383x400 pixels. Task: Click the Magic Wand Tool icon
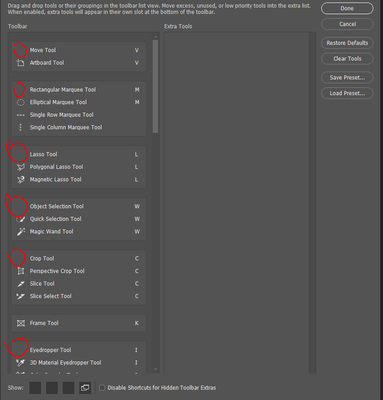pos(21,232)
